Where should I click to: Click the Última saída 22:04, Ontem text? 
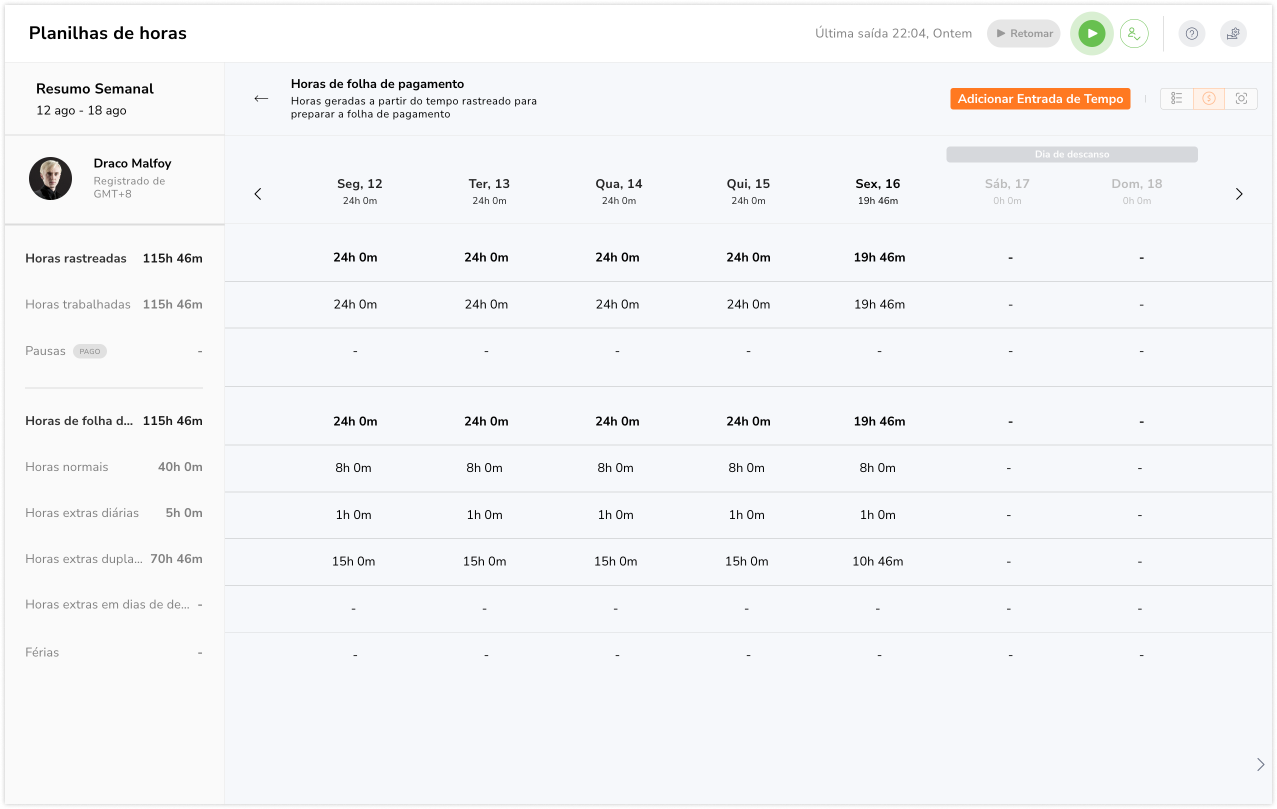893,33
